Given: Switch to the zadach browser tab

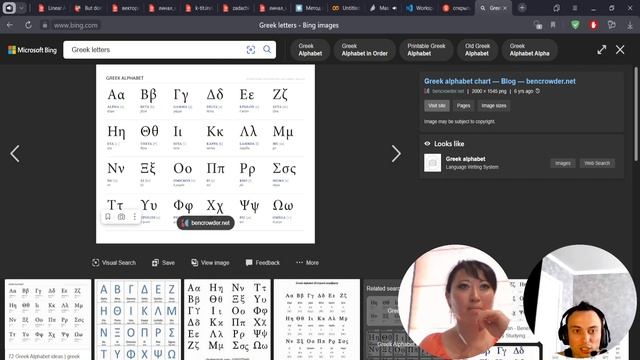Looking at the screenshot, I should pos(236,8).
